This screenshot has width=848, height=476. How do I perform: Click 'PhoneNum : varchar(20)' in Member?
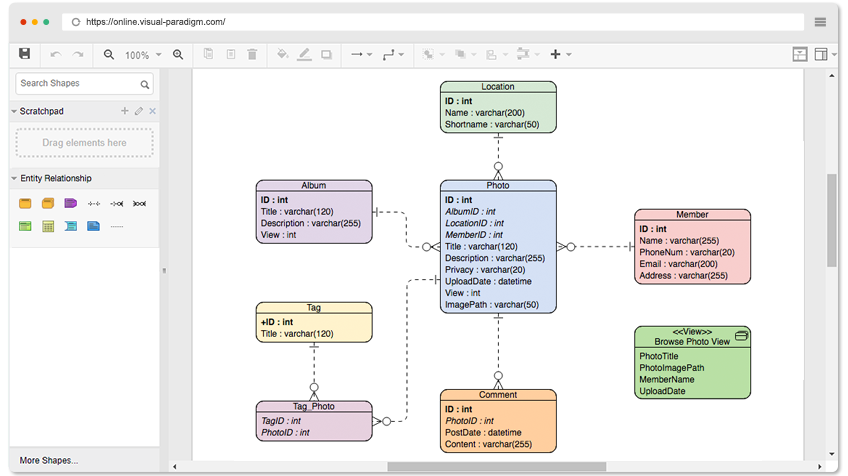[x=687, y=252]
